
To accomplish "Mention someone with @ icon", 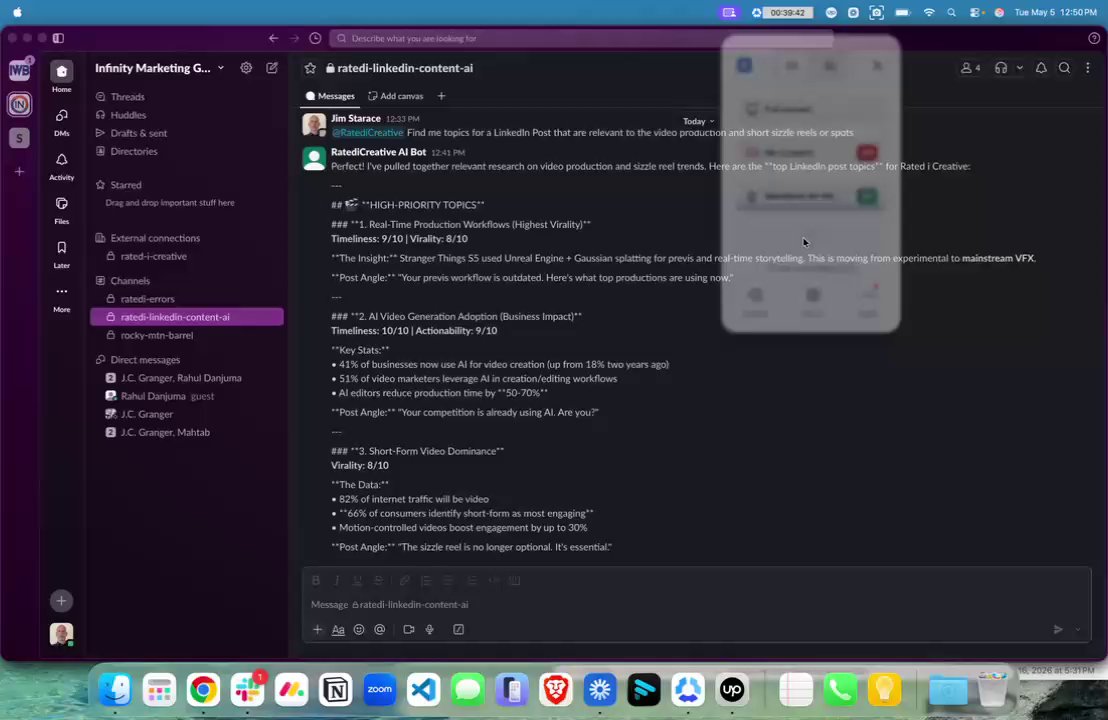I will pos(380,630).
